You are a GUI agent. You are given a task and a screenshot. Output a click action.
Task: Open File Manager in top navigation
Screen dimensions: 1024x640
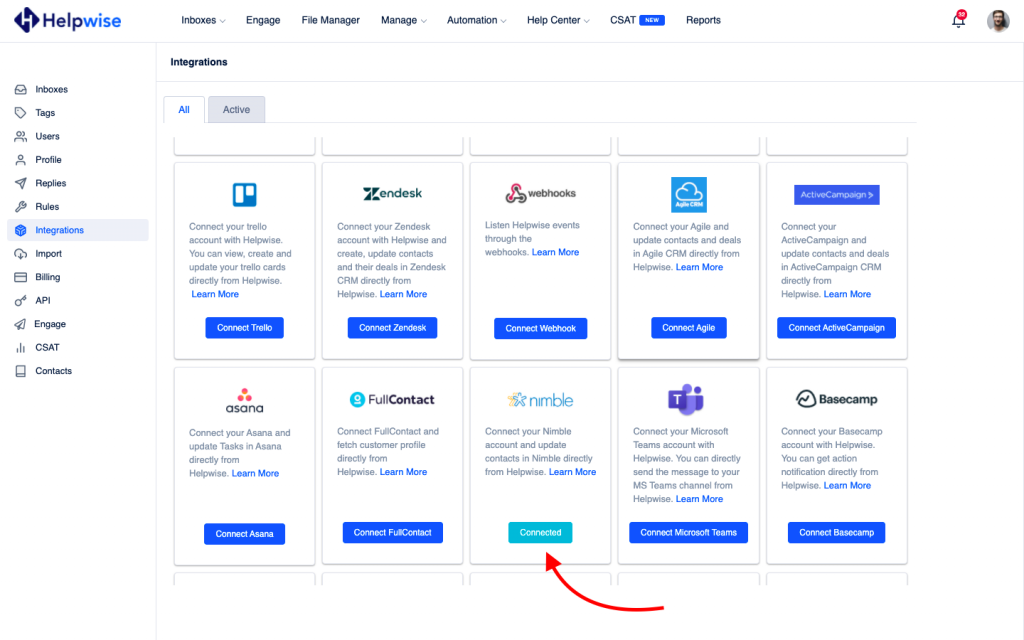[330, 20]
